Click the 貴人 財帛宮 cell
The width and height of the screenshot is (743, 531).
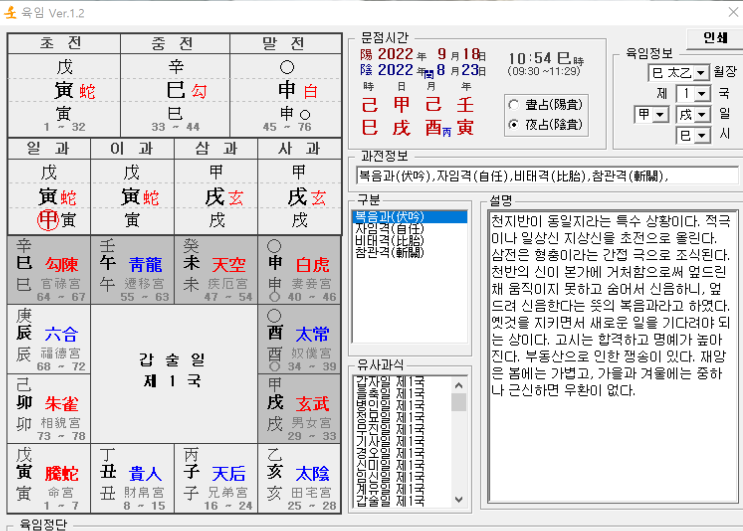point(132,478)
